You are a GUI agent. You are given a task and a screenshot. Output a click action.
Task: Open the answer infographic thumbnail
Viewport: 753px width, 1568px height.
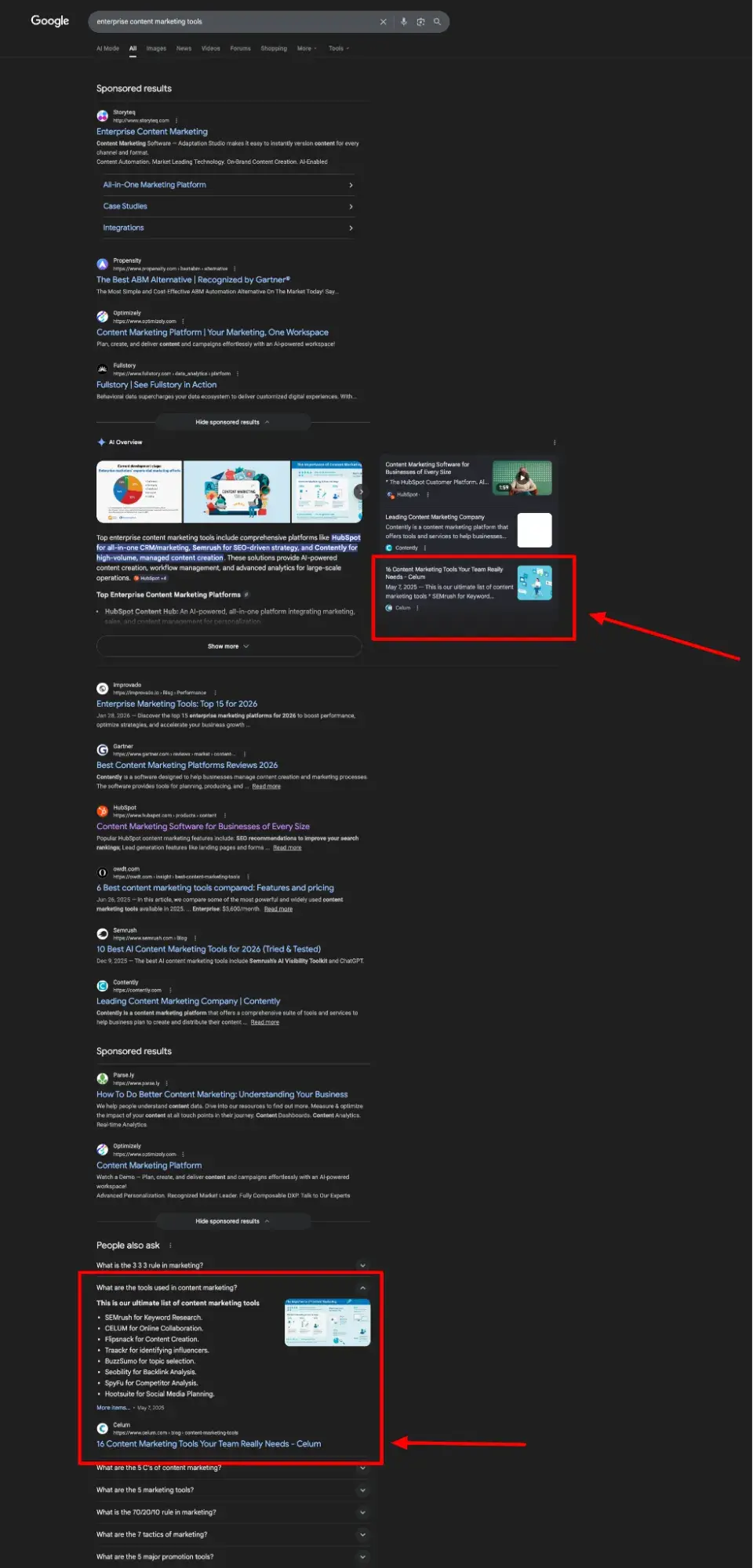tap(327, 1322)
